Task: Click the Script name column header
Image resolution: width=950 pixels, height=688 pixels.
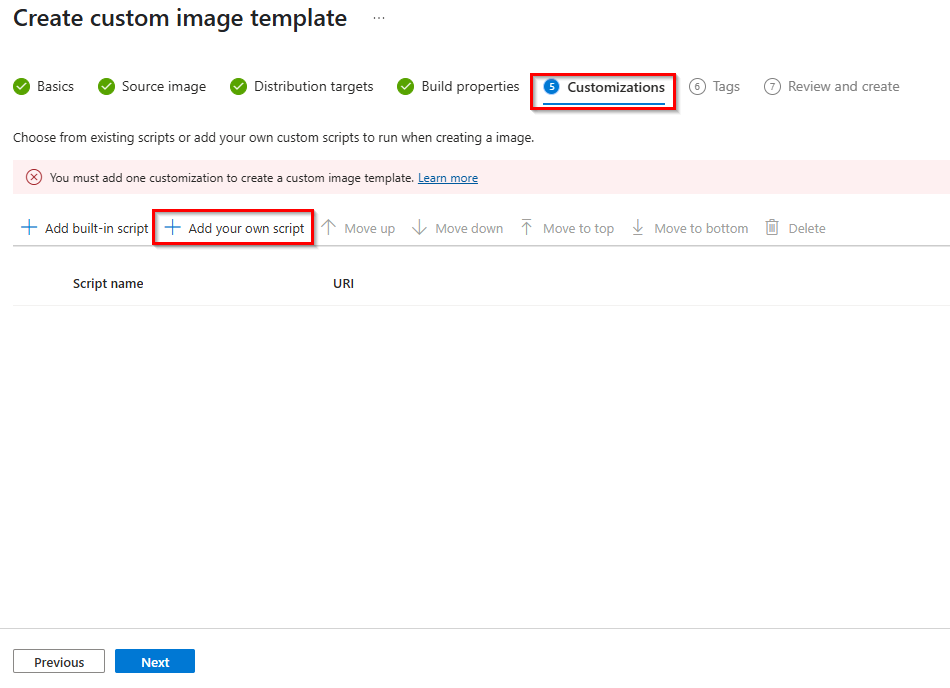Action: click(108, 283)
